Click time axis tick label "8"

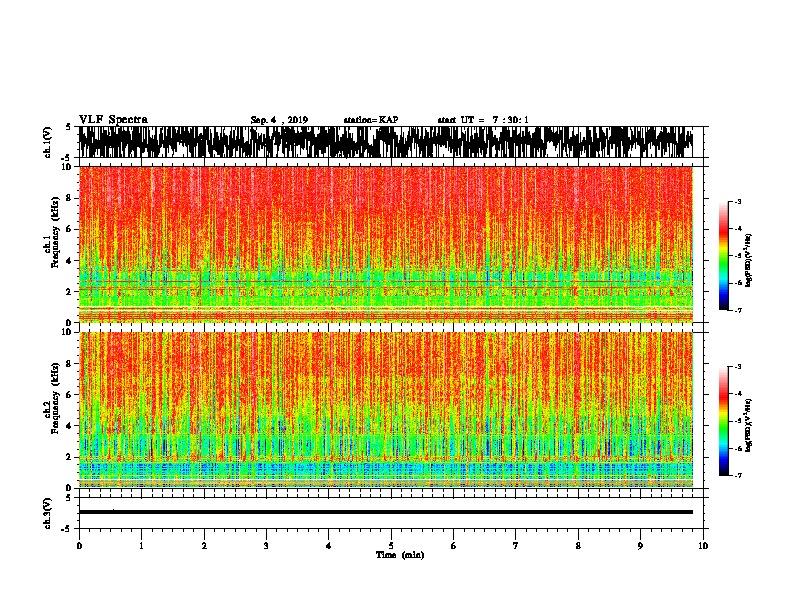point(578,546)
